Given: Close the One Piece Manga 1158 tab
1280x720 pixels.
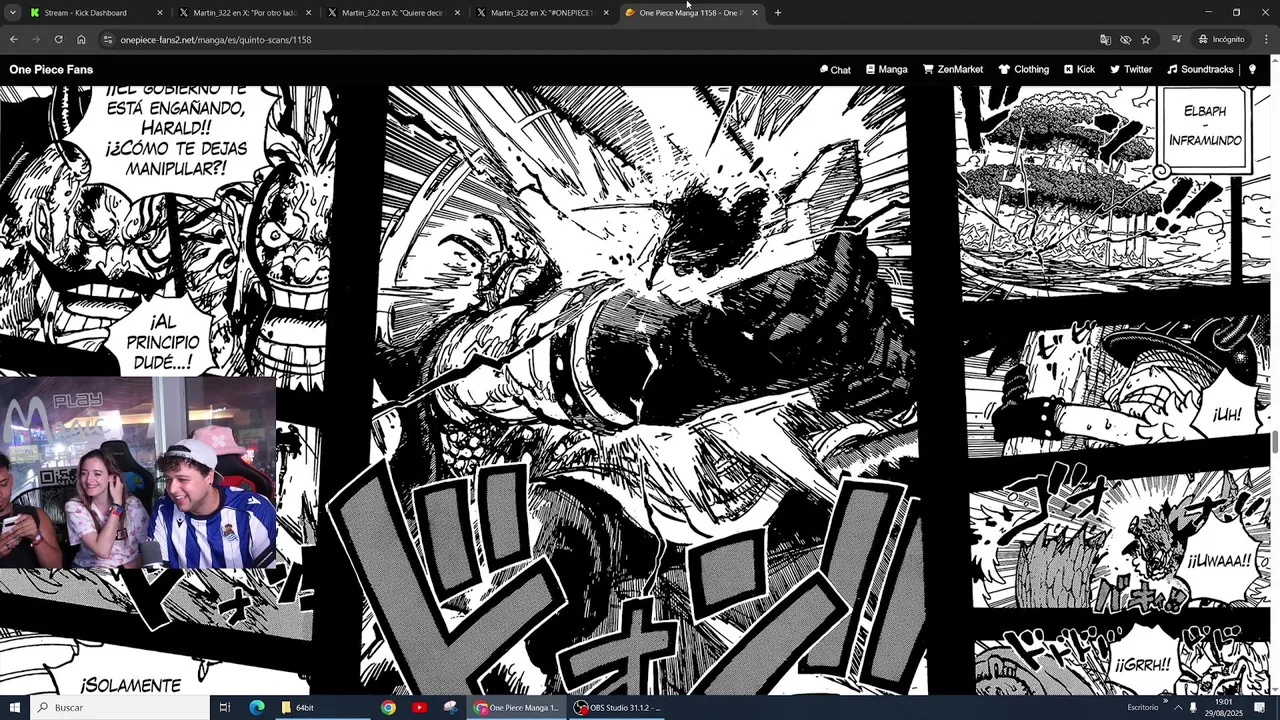Looking at the screenshot, I should pos(755,13).
